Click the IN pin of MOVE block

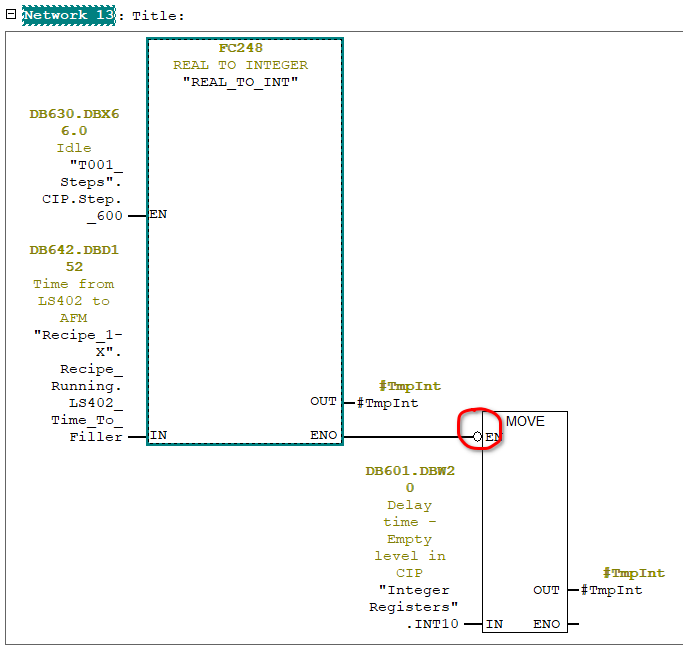point(493,624)
